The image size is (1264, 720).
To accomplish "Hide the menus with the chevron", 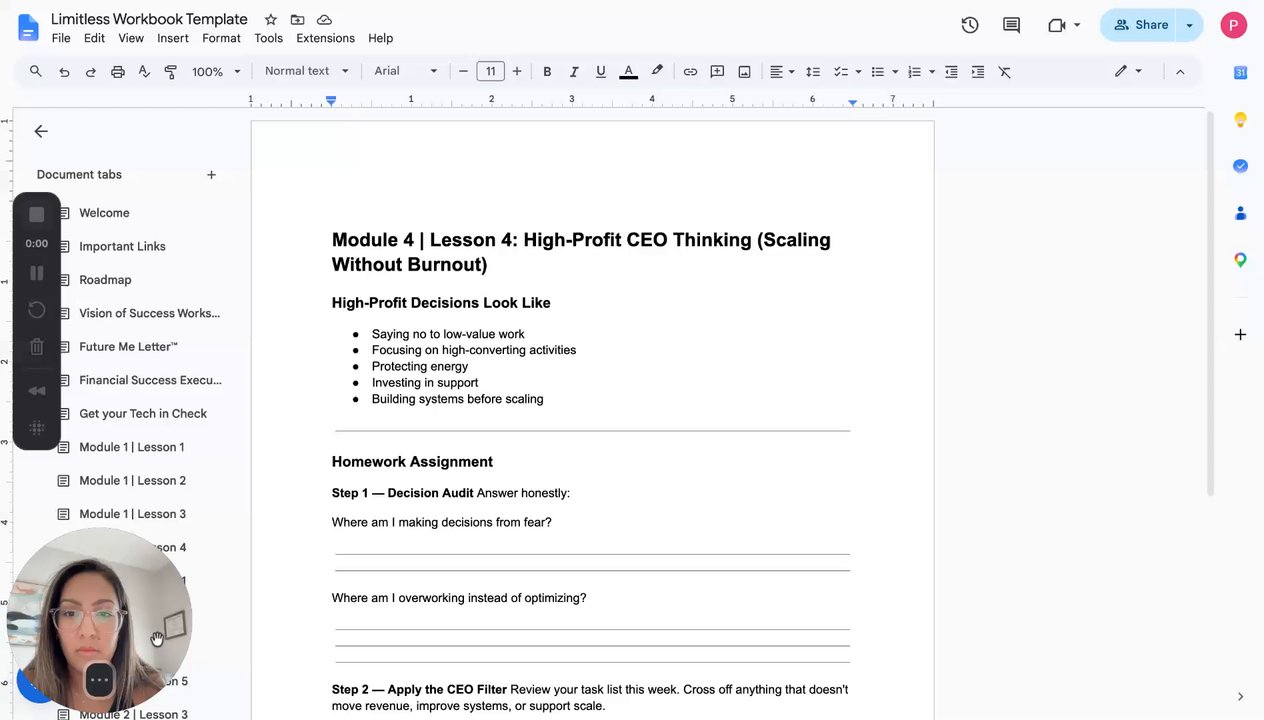I will click(x=1180, y=71).
